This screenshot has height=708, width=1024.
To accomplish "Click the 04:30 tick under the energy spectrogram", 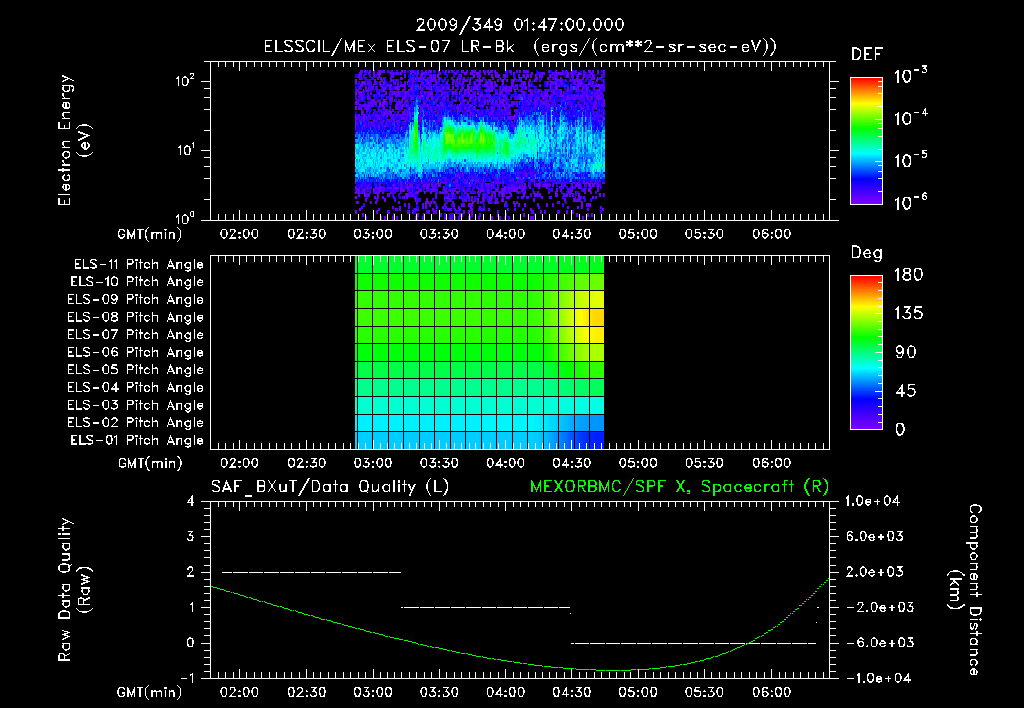I will [572, 234].
